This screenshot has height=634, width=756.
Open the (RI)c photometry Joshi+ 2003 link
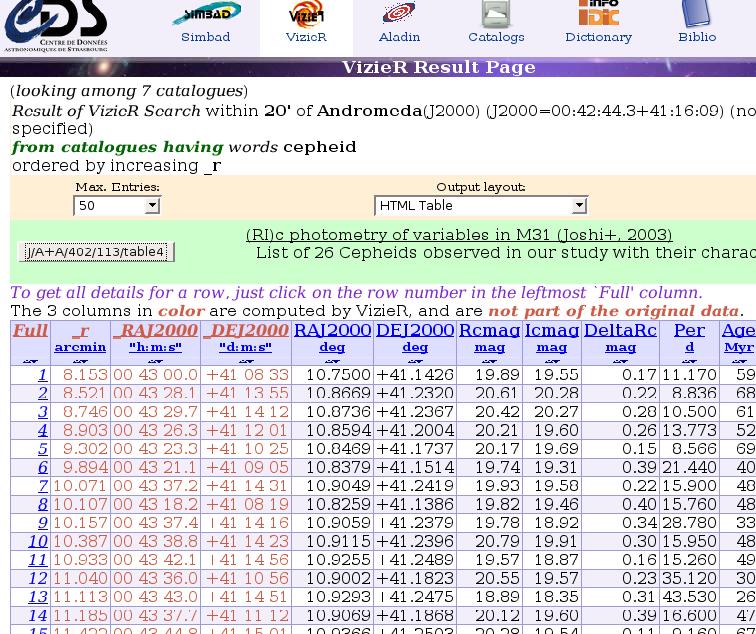[x=459, y=235]
